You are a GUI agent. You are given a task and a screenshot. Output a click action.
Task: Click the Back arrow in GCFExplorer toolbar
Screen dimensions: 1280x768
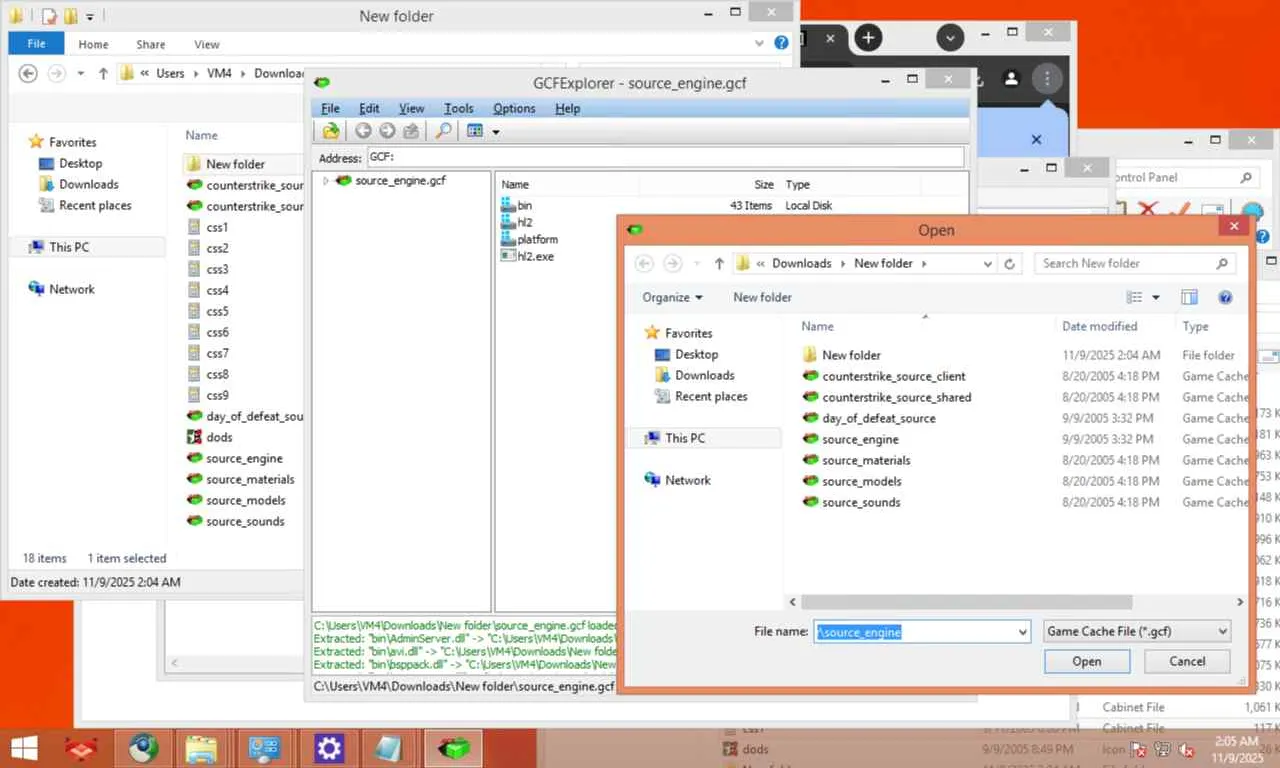363,131
